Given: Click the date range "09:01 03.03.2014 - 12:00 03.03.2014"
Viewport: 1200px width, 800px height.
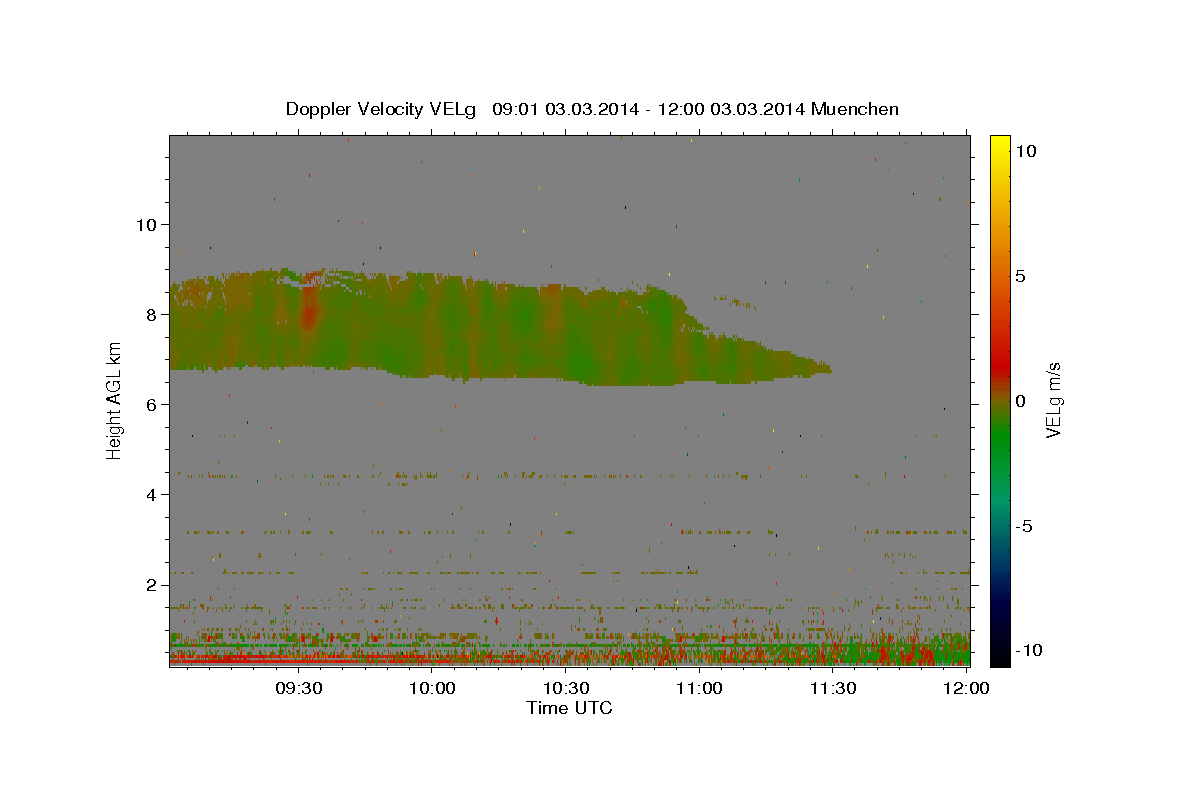Looking at the screenshot, I should pos(649,109).
